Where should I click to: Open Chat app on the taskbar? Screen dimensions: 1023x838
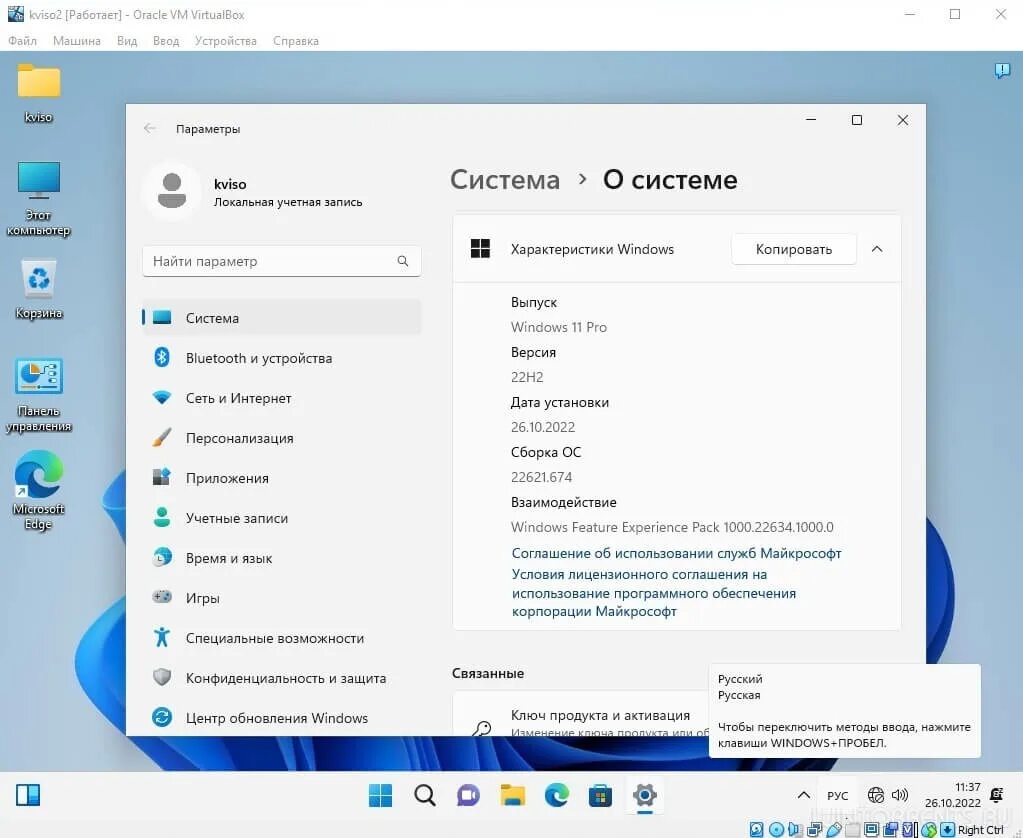pos(468,795)
